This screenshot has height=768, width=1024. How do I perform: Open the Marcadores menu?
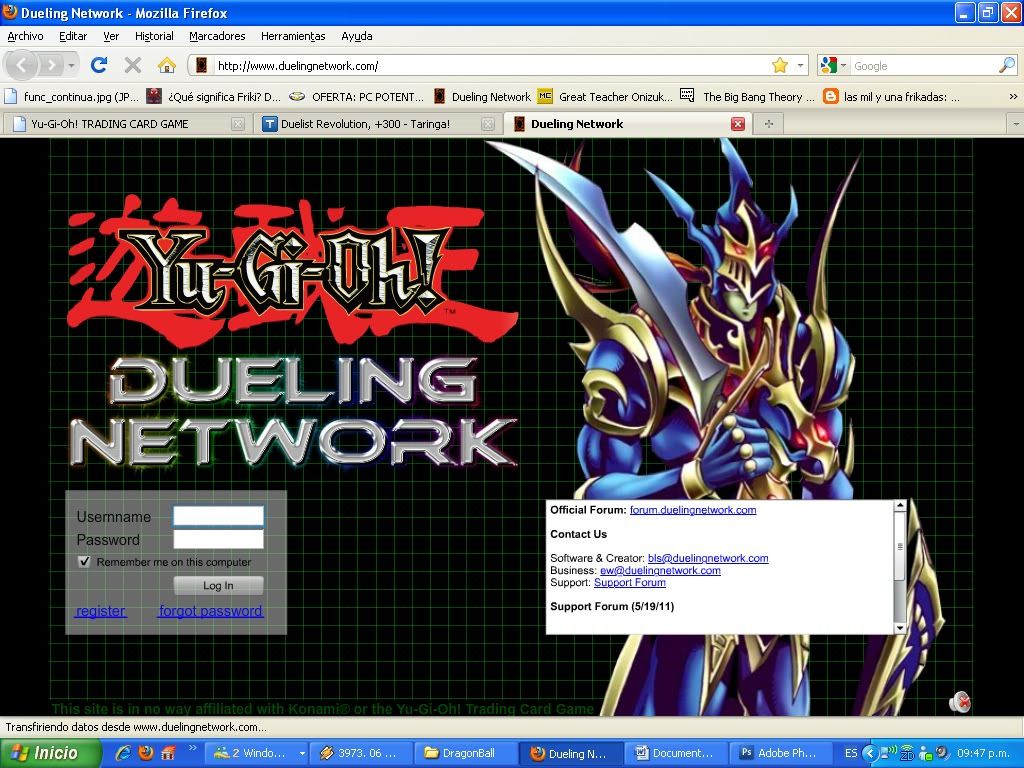coord(217,36)
